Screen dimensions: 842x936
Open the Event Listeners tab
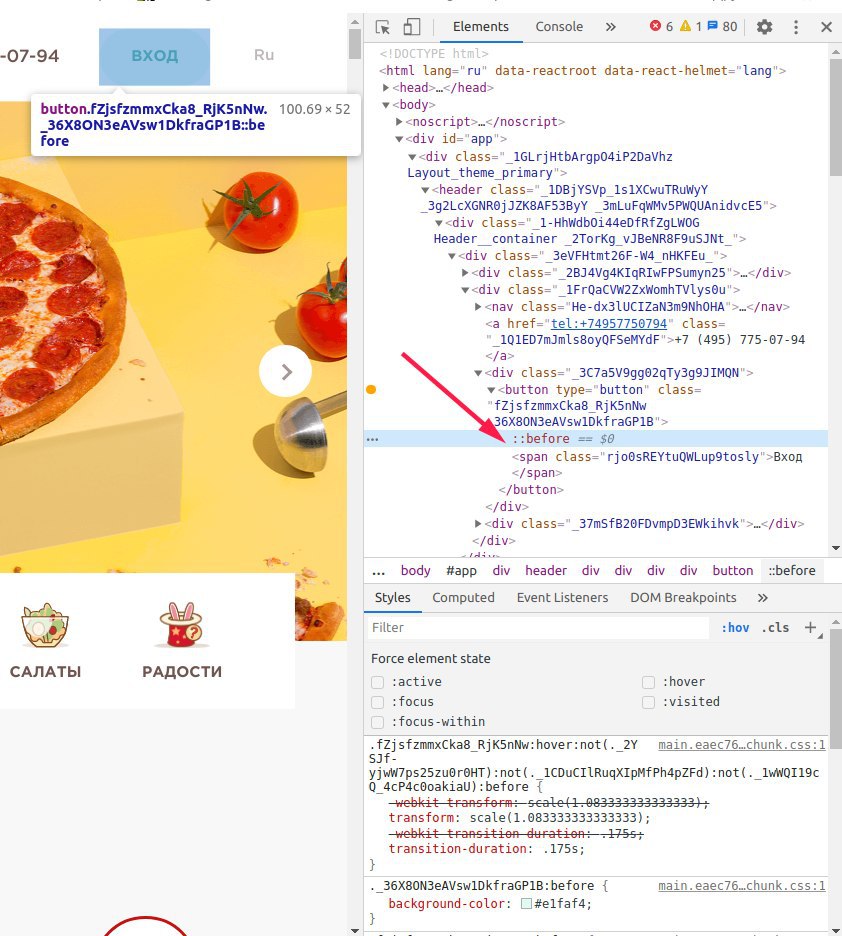pyautogui.click(x=562, y=598)
